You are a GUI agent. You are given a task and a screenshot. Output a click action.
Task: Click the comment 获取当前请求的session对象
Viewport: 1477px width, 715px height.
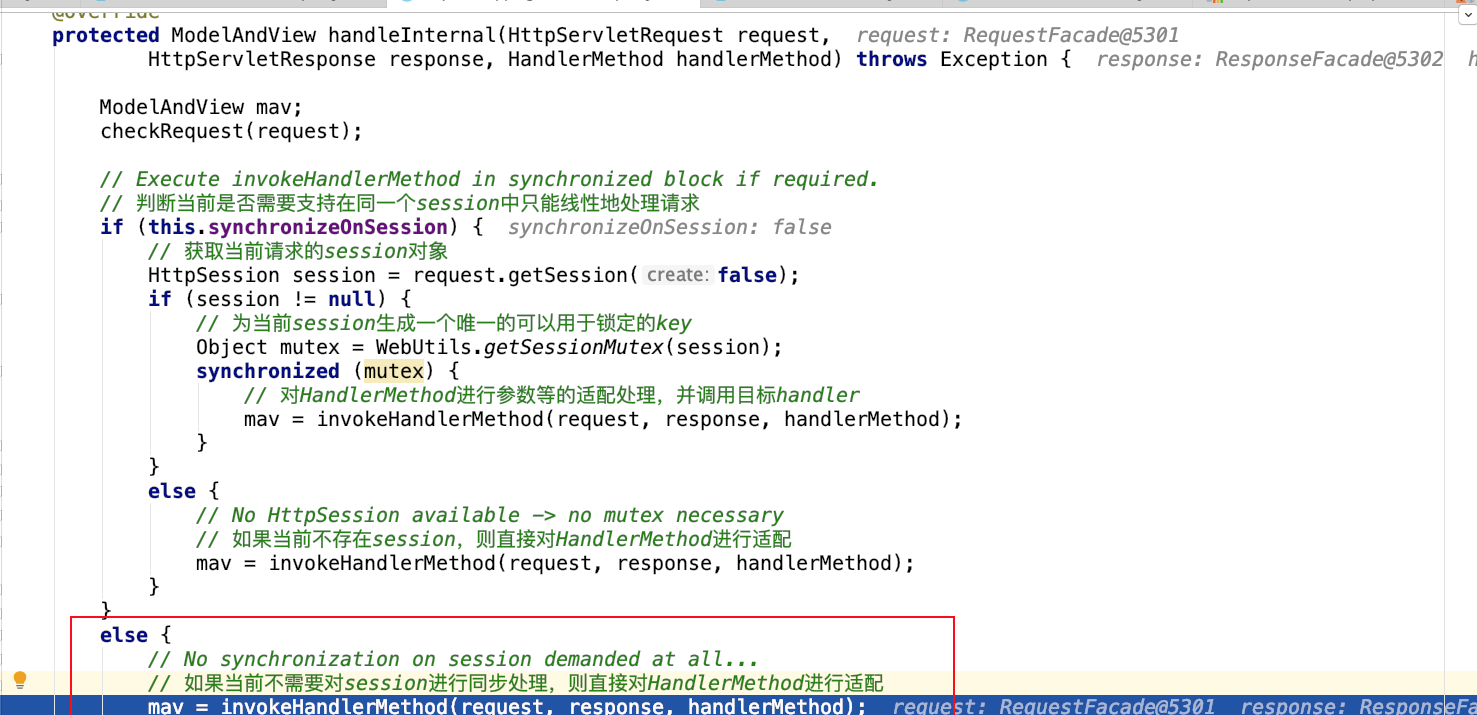[x=298, y=251]
